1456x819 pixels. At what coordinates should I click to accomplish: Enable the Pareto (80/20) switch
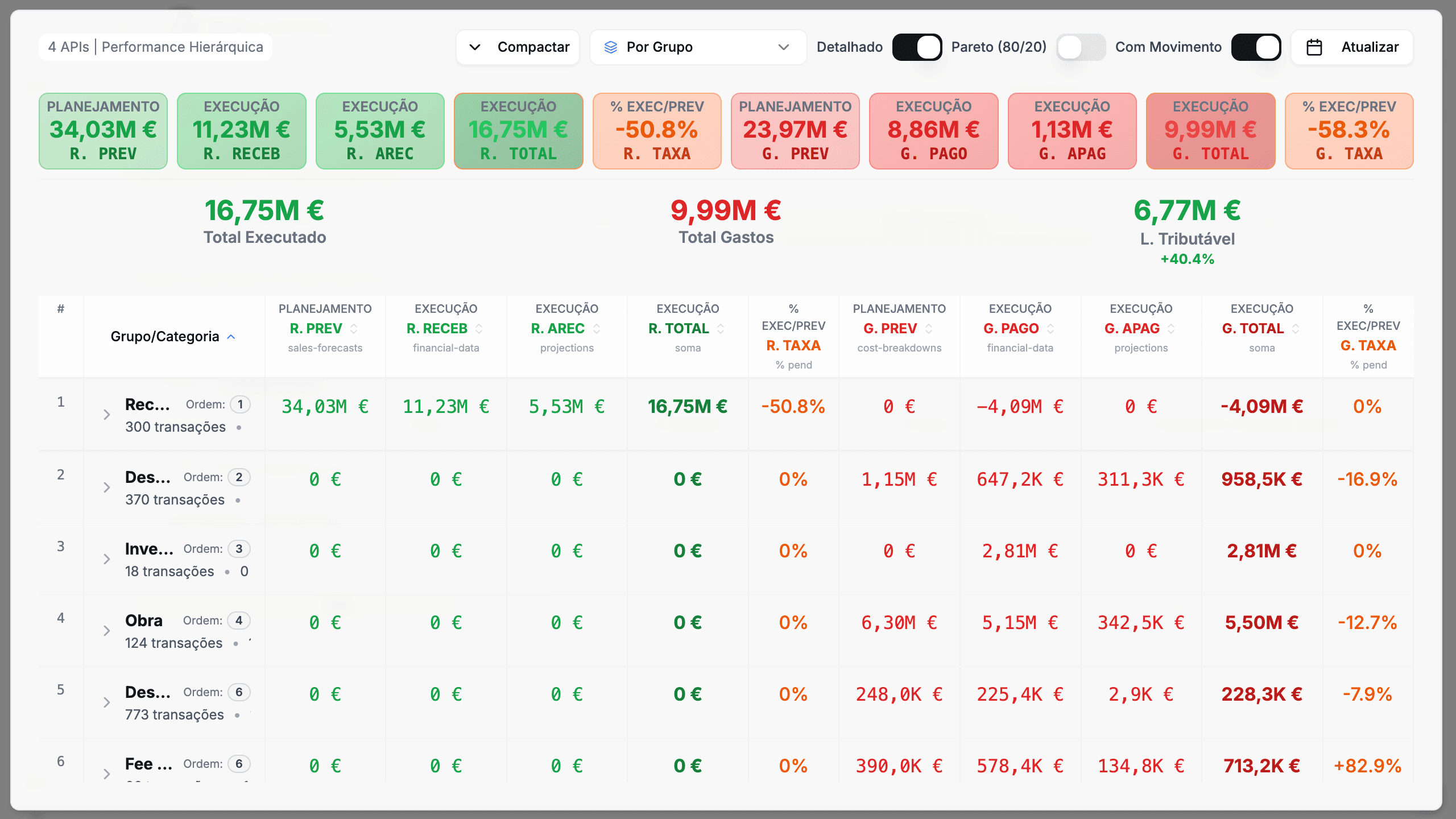pyautogui.click(x=1080, y=47)
